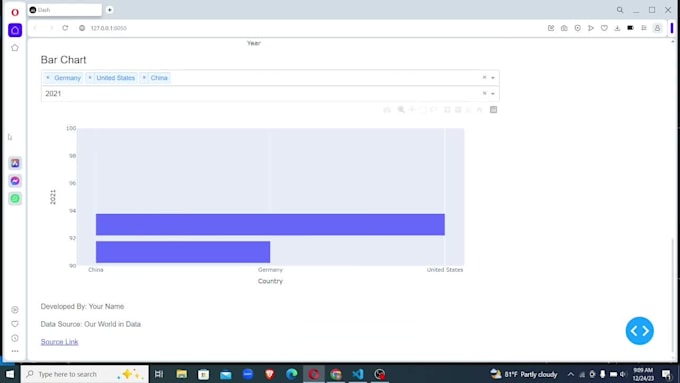This screenshot has width=680, height=383.
Task: Select the Dash browser tab
Action: pyautogui.click(x=65, y=10)
